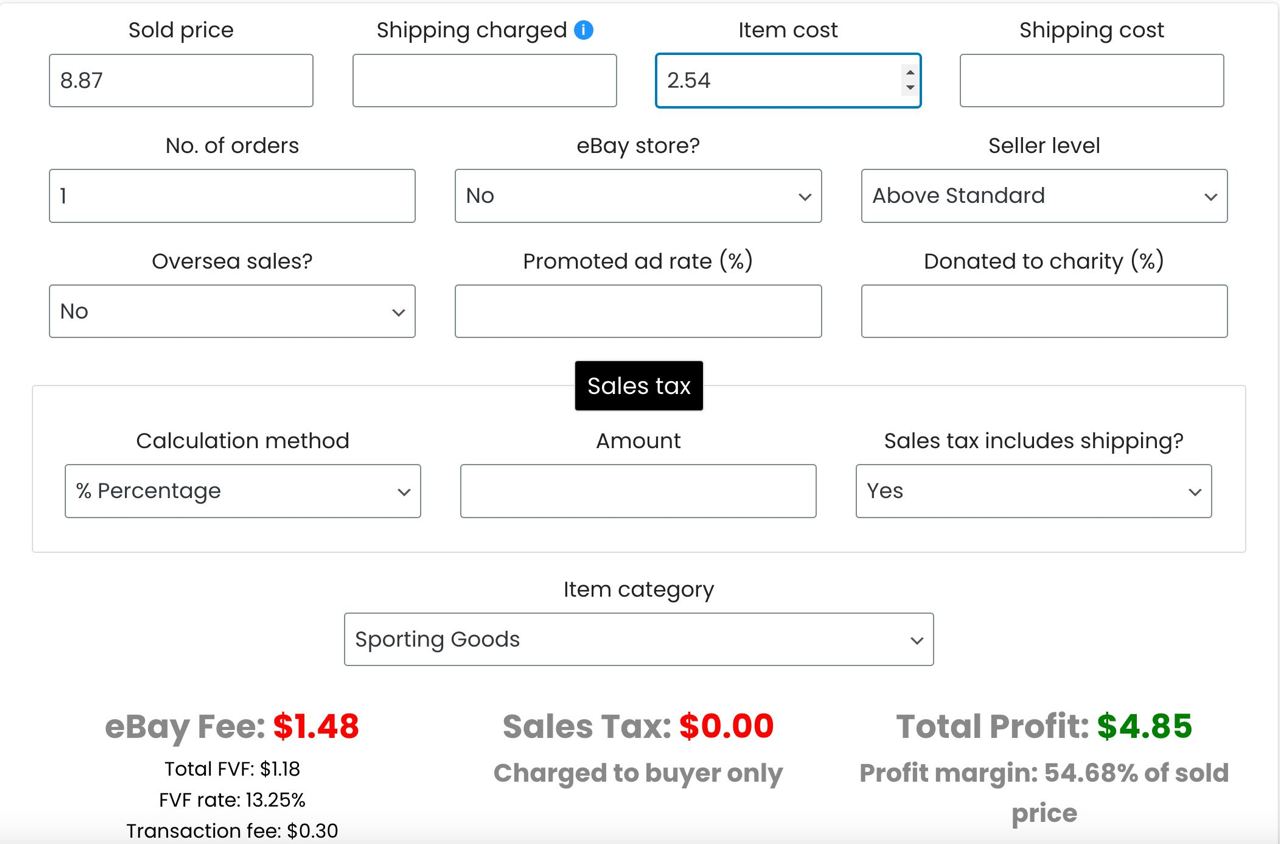Select the Shipping cost input field
Image resolution: width=1280 pixels, height=844 pixels.
pos(1092,81)
